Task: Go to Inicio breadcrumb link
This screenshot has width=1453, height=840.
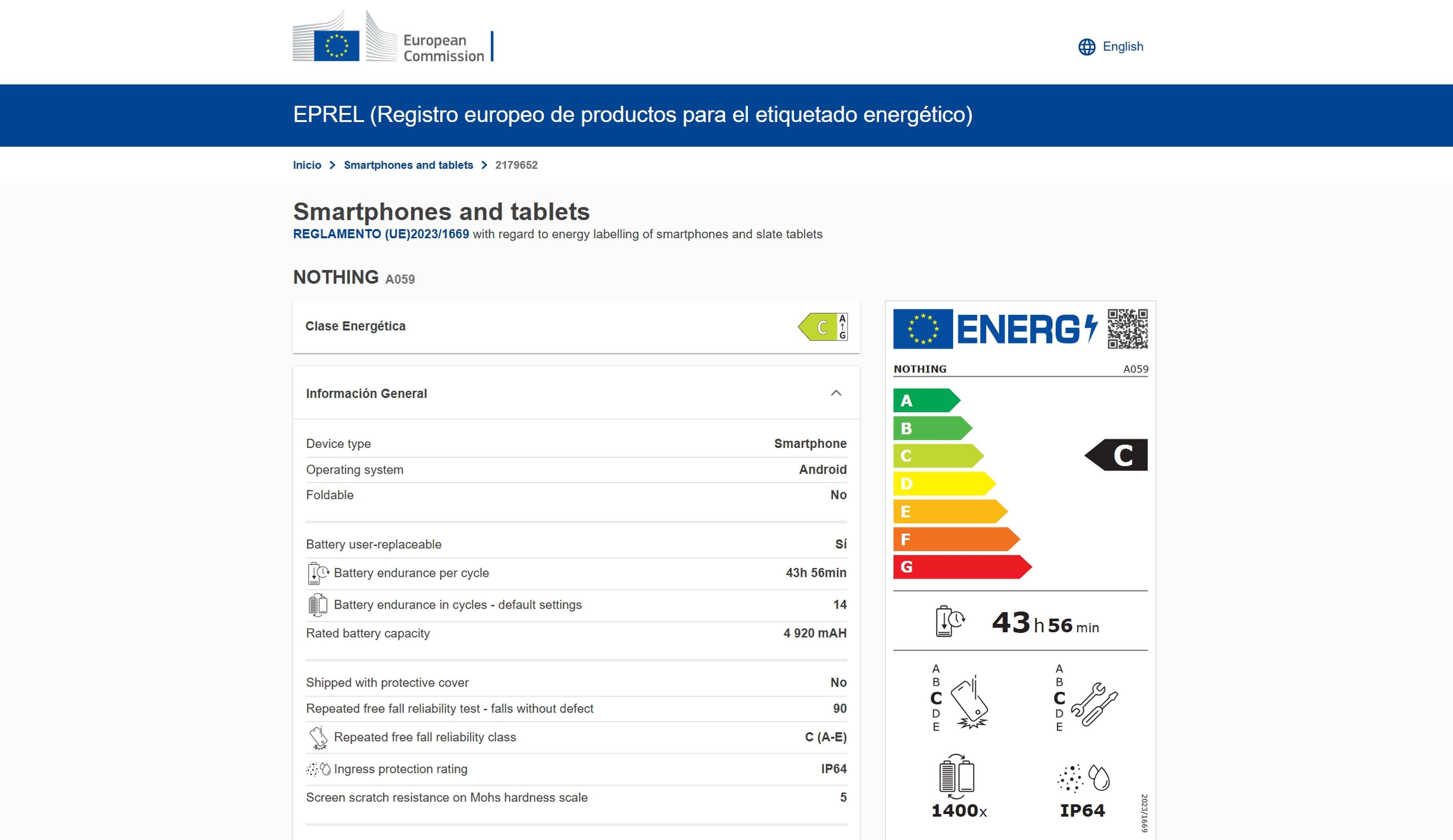Action: pos(307,165)
